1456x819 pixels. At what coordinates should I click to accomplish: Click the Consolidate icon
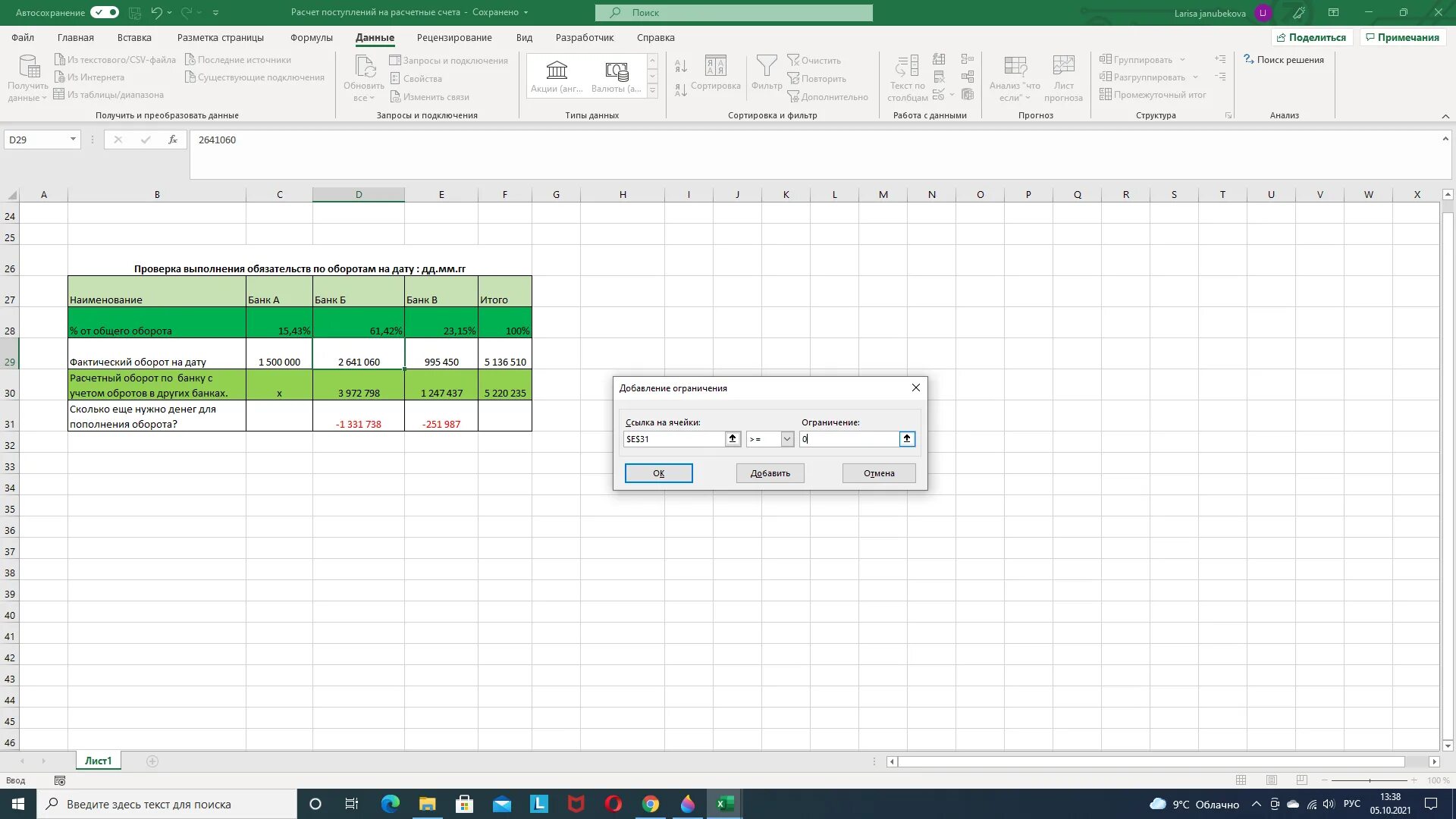pos(968,59)
